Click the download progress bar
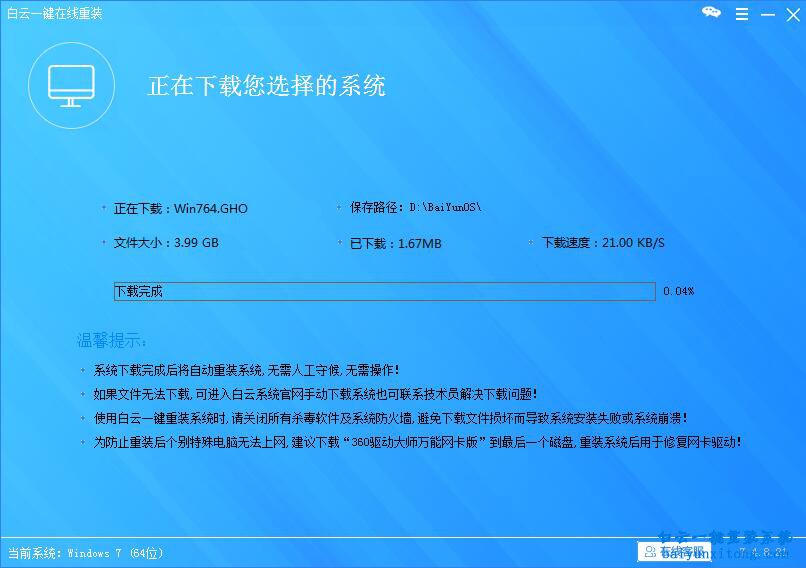 [x=384, y=291]
